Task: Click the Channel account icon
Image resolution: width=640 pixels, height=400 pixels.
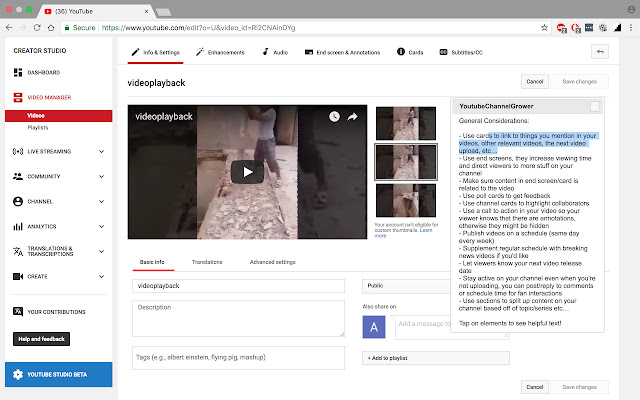Action: pyautogui.click(x=18, y=201)
